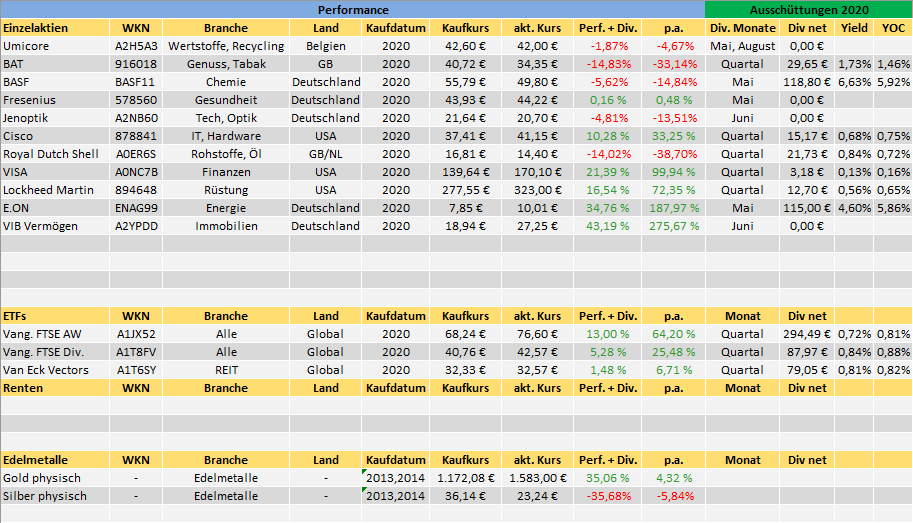The height and width of the screenshot is (523, 913).
Task: Click WKN cell A1JX52
Action: (136, 334)
